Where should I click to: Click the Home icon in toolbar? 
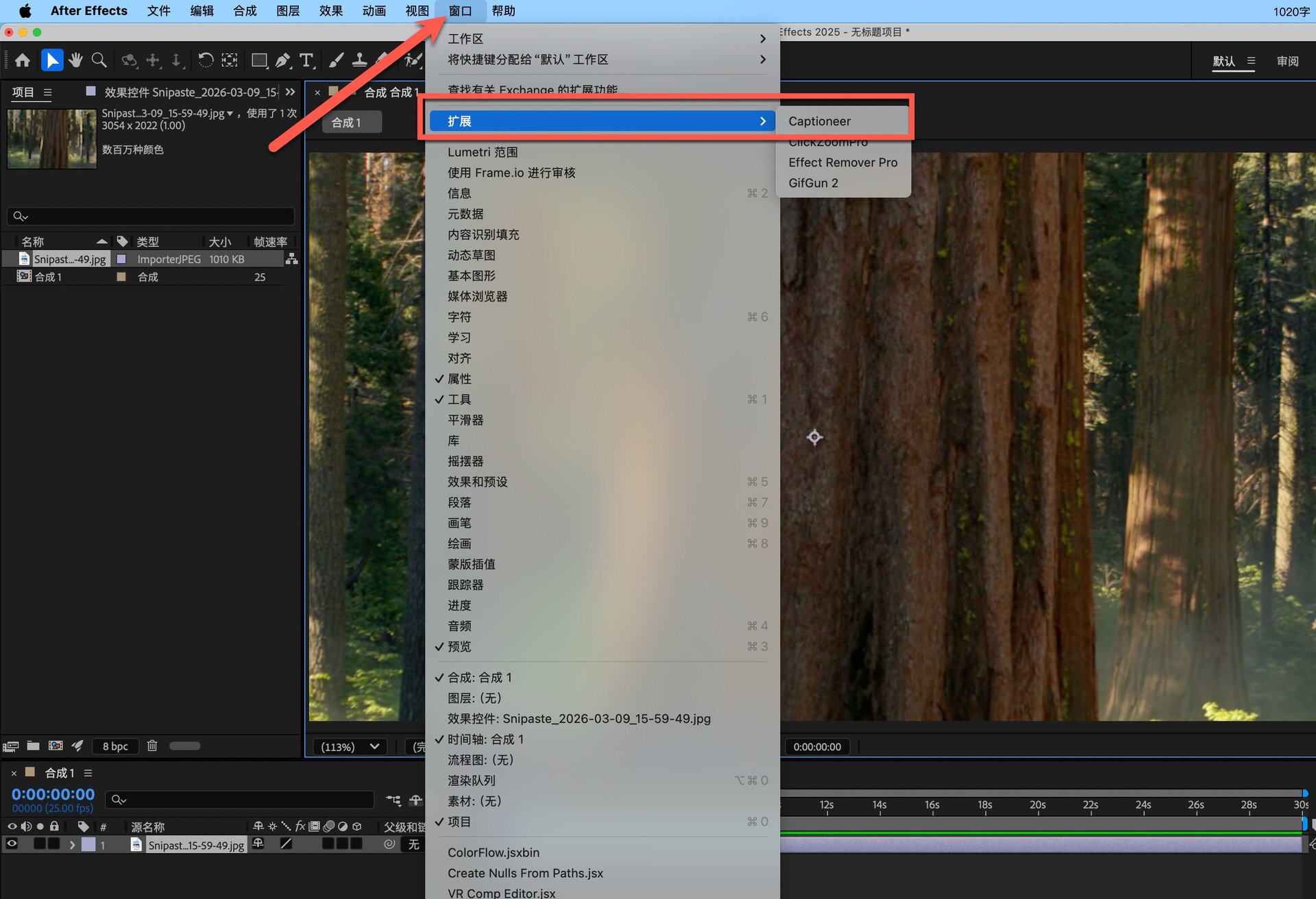click(x=23, y=60)
